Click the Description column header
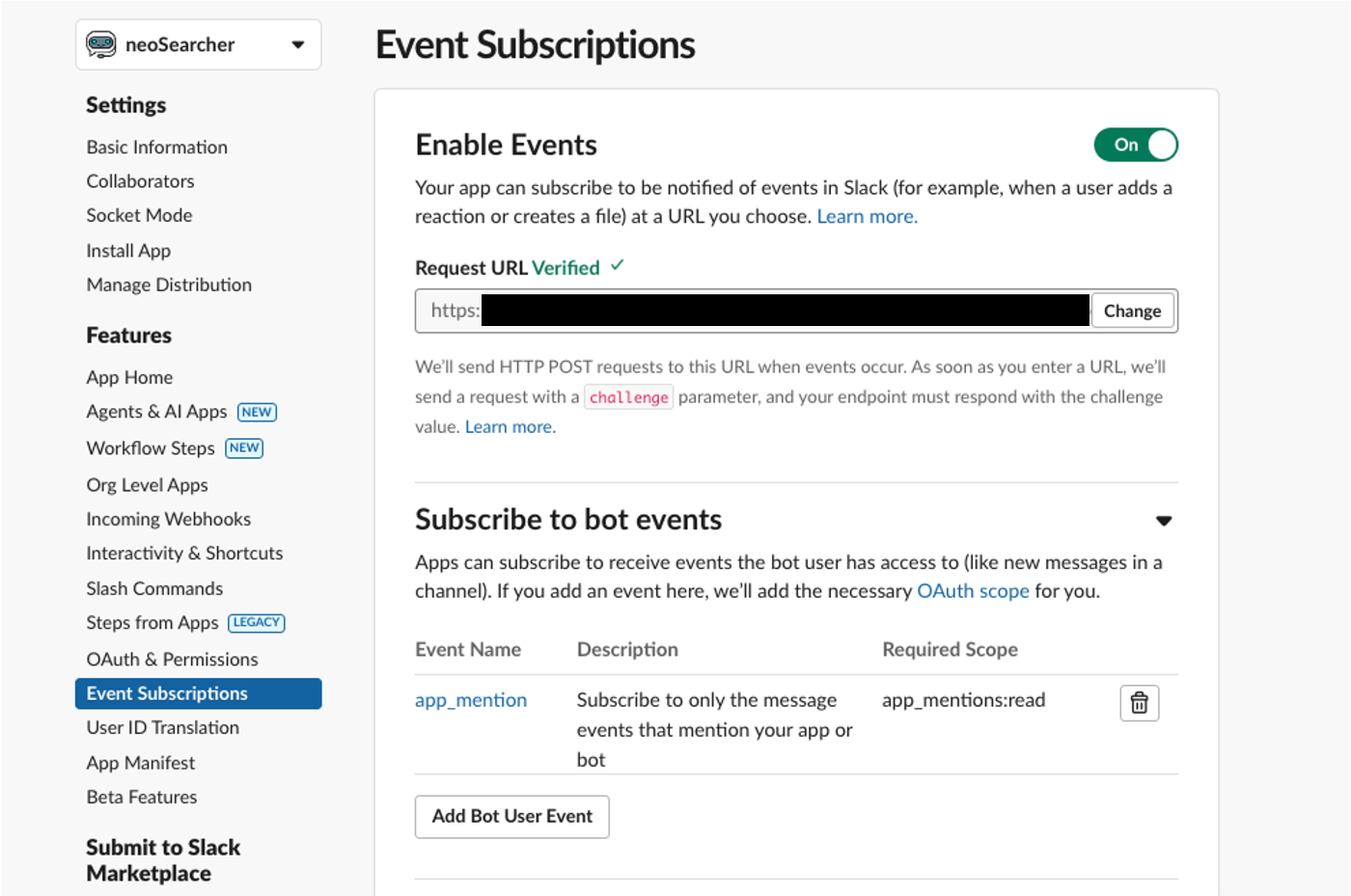 627,650
